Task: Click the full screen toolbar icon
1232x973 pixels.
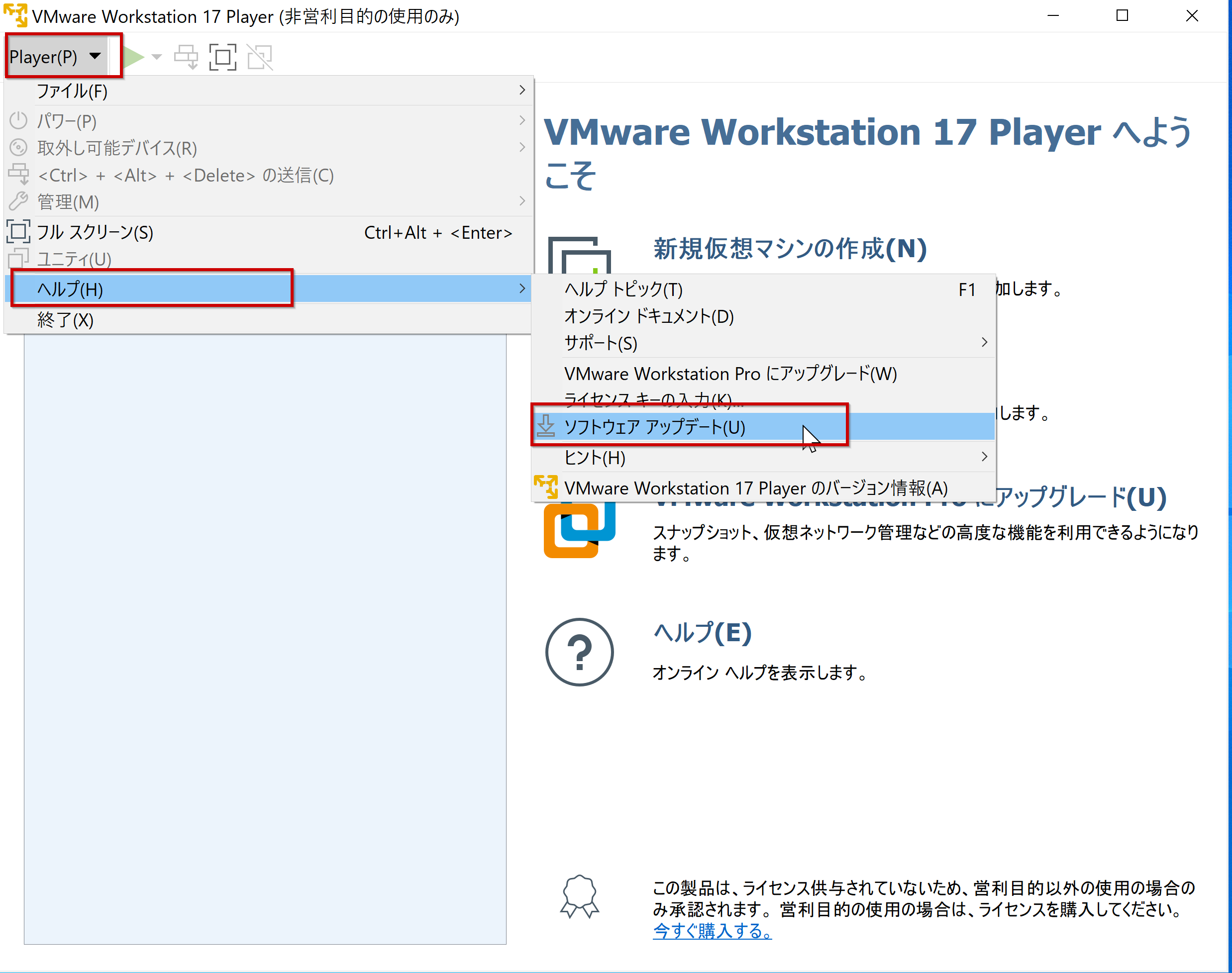Action: [223, 57]
